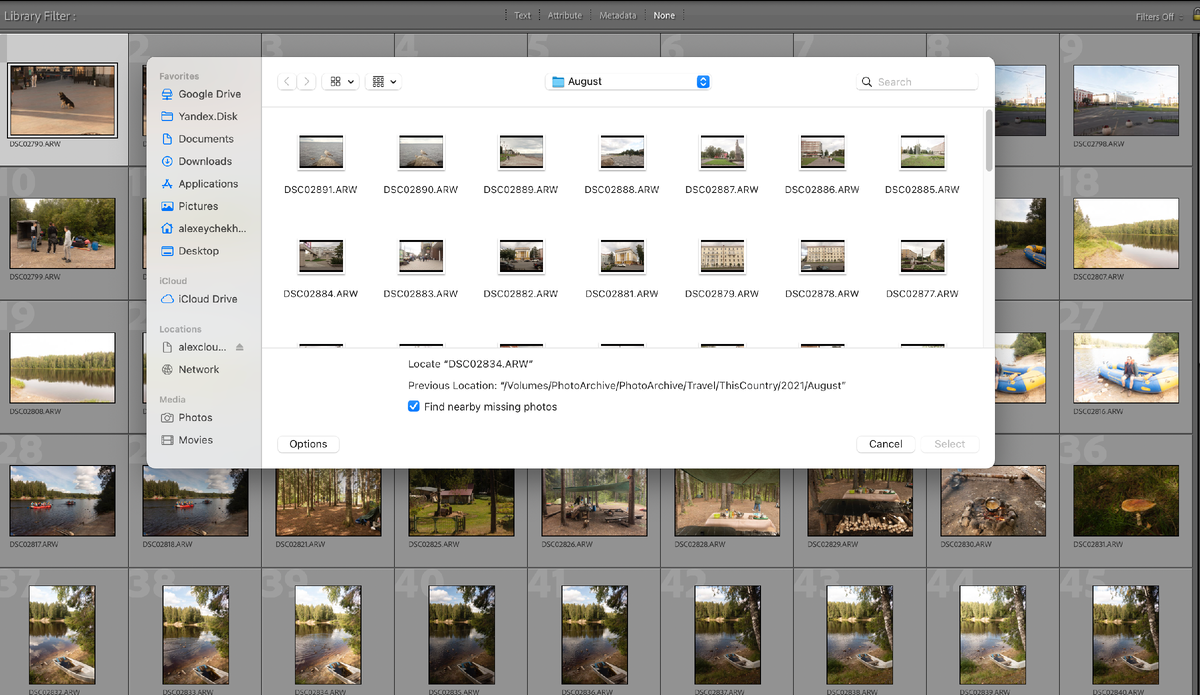The width and height of the screenshot is (1200, 695).
Task: Select Lightroom thumbnail DSC02816.ARW
Action: click(x=1126, y=367)
